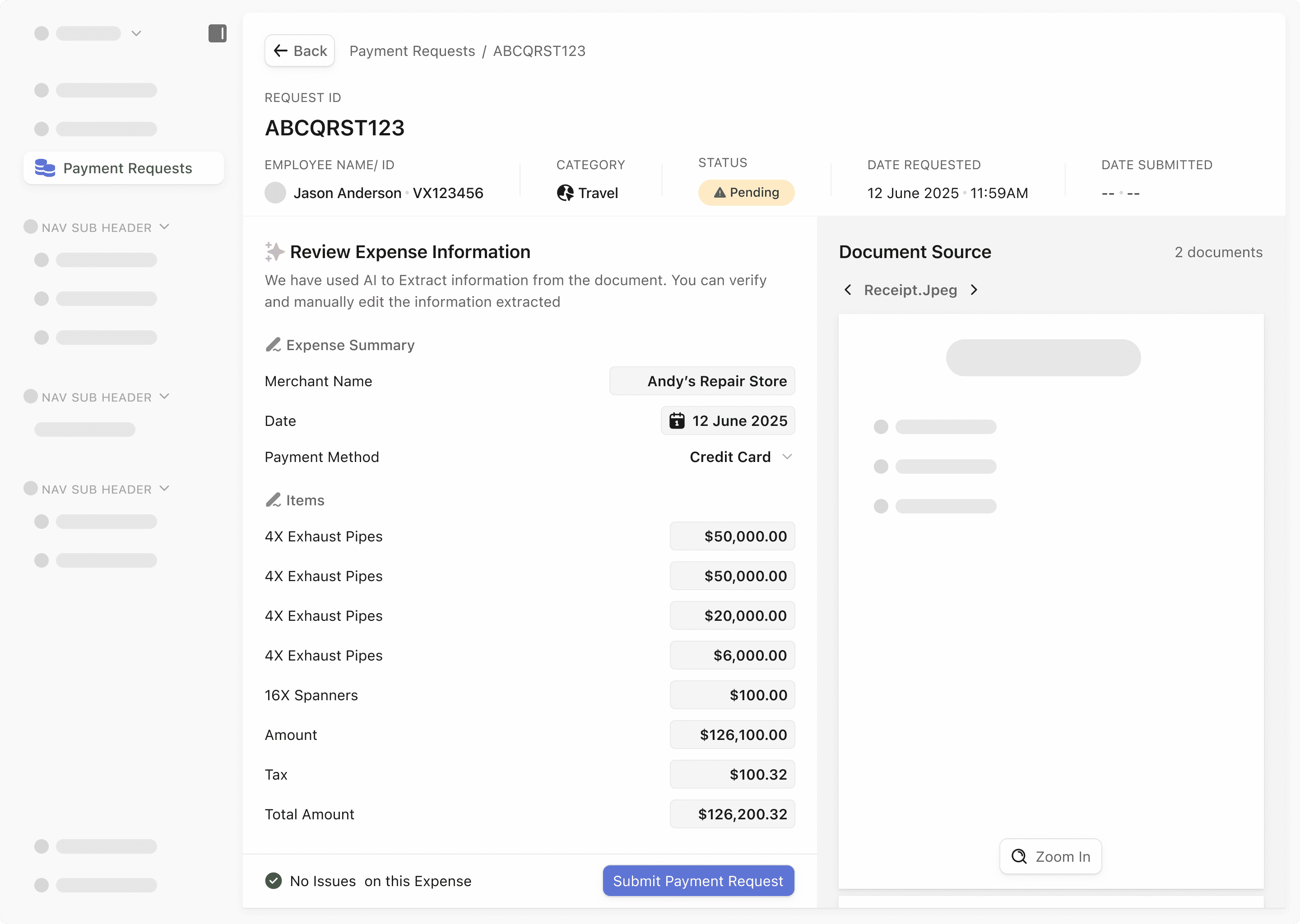Collapse the third NAV SUB HEADER section

pyautogui.click(x=164, y=489)
